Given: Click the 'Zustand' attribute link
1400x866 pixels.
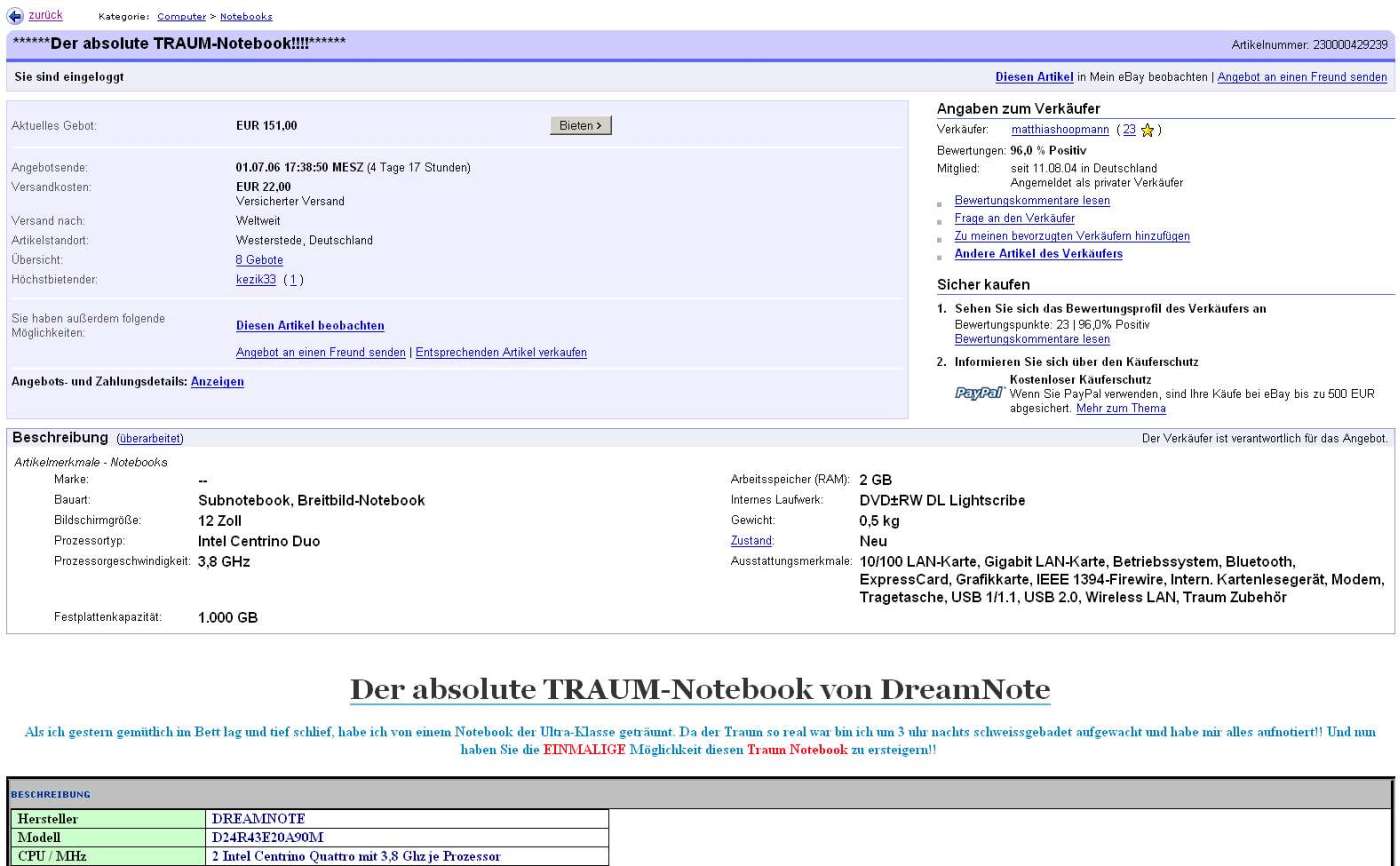Looking at the screenshot, I should [x=751, y=540].
